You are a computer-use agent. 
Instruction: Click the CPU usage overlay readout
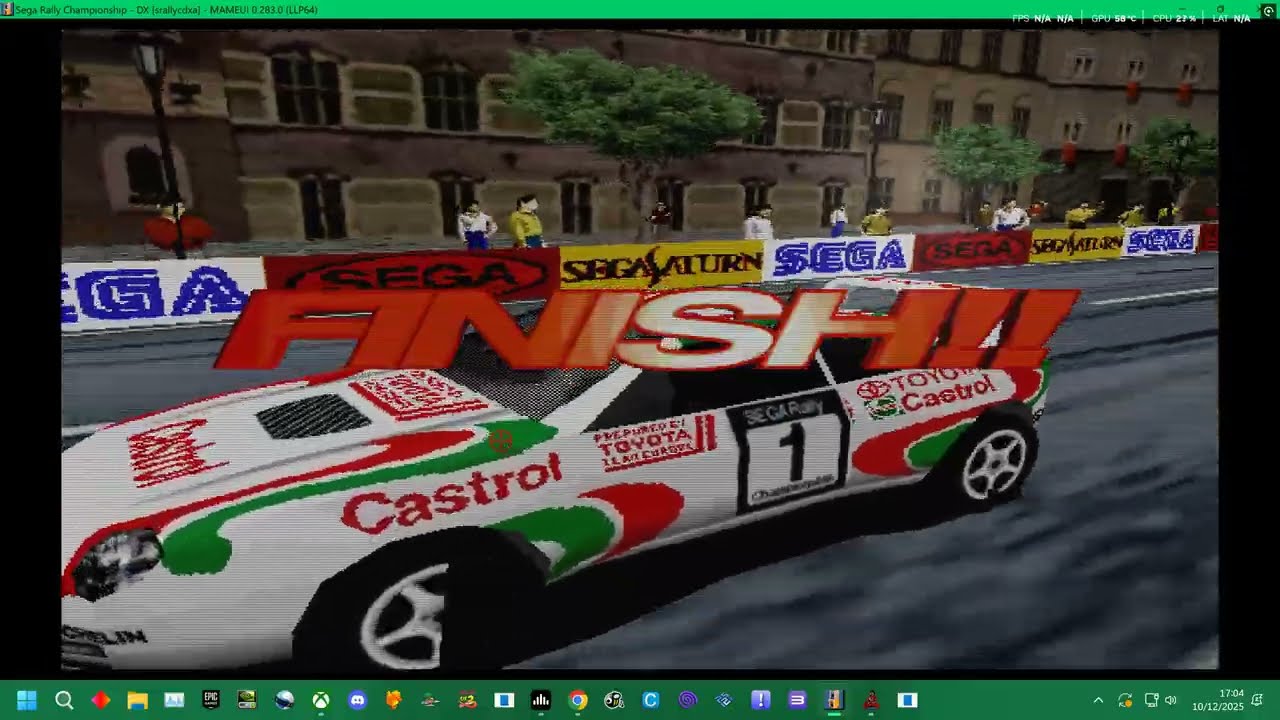click(x=1174, y=18)
